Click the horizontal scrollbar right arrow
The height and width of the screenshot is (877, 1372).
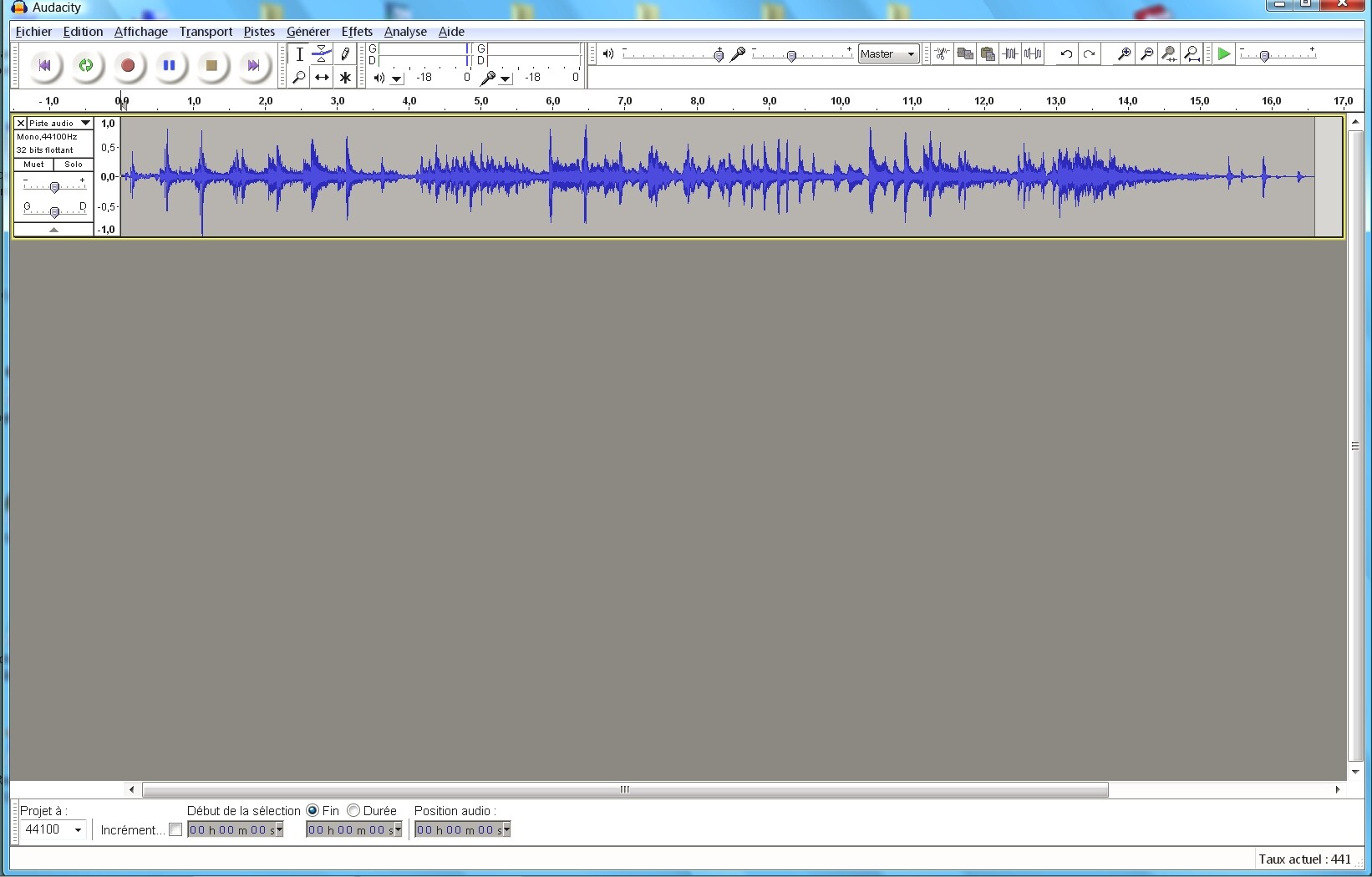point(1337,789)
